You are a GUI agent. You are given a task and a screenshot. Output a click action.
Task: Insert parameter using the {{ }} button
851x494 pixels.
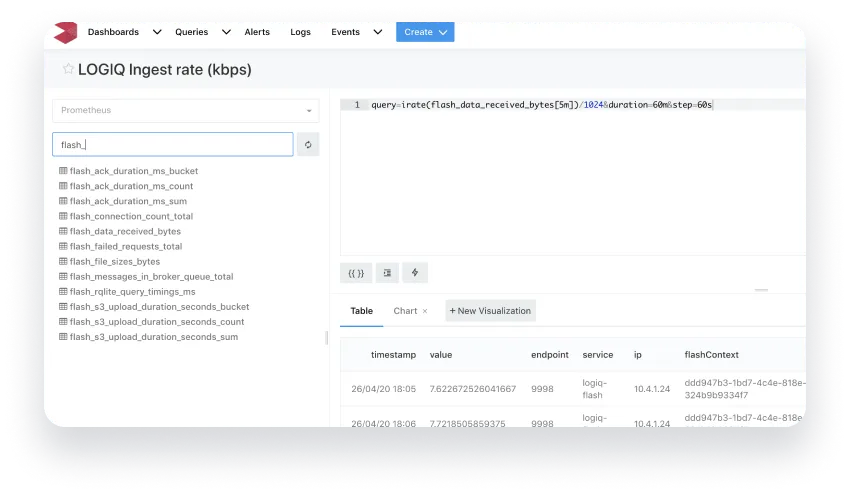tap(356, 273)
